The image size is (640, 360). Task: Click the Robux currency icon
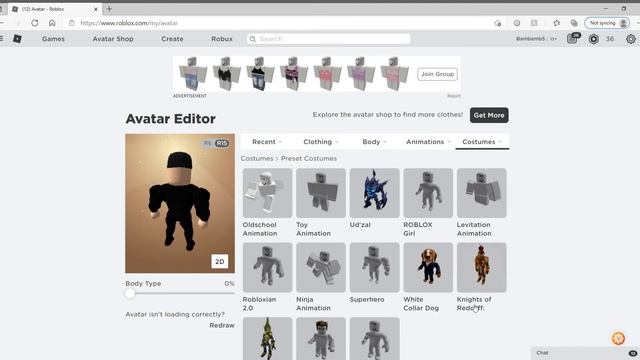click(593, 39)
